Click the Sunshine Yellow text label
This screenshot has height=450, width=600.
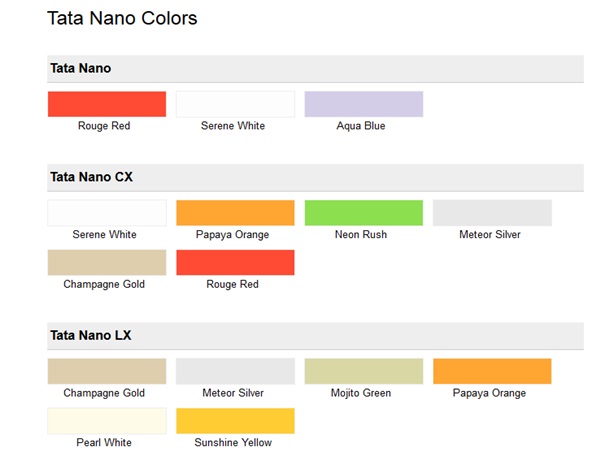[x=235, y=442]
